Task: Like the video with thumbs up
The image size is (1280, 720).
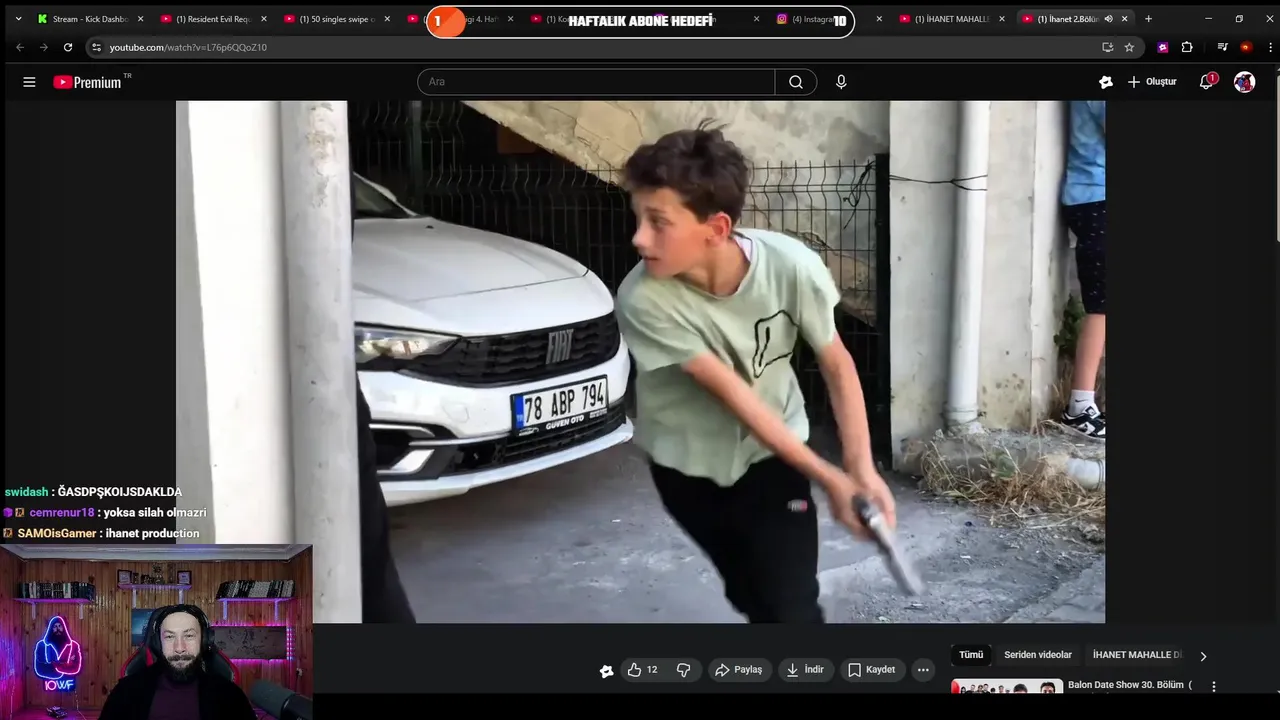Action: click(x=642, y=670)
